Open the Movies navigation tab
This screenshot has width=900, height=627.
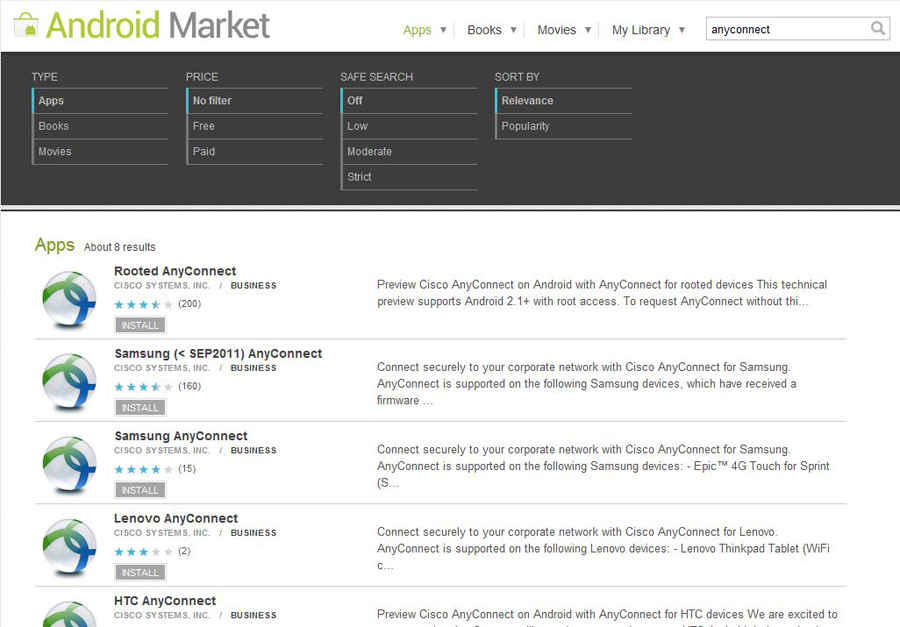tap(557, 30)
